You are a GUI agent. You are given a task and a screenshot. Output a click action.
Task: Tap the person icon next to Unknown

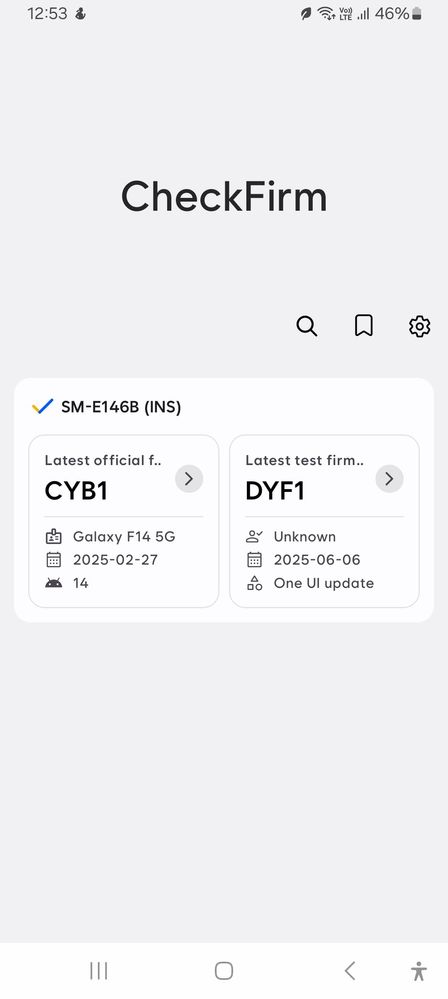coord(254,536)
